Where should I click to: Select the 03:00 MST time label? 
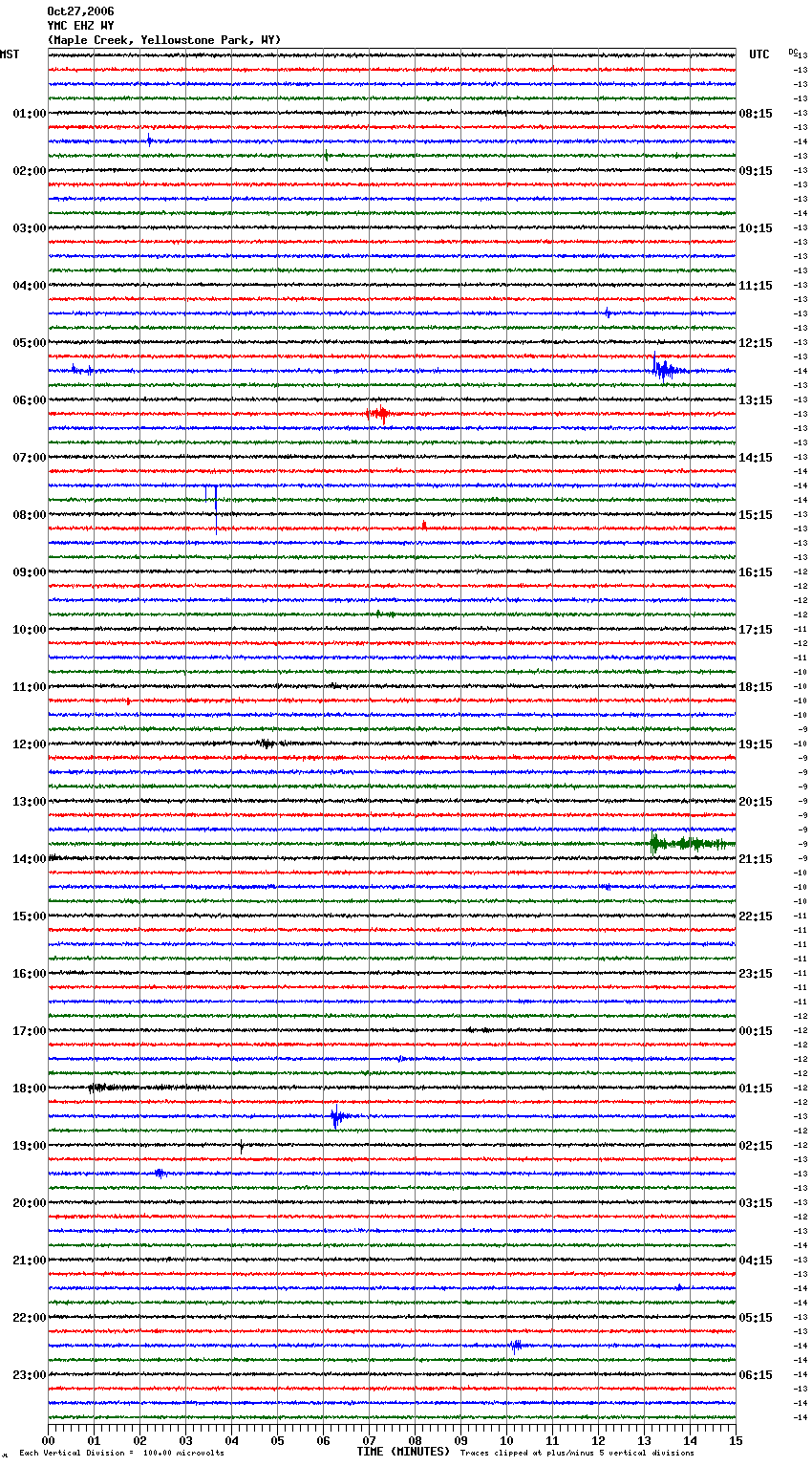30,228
